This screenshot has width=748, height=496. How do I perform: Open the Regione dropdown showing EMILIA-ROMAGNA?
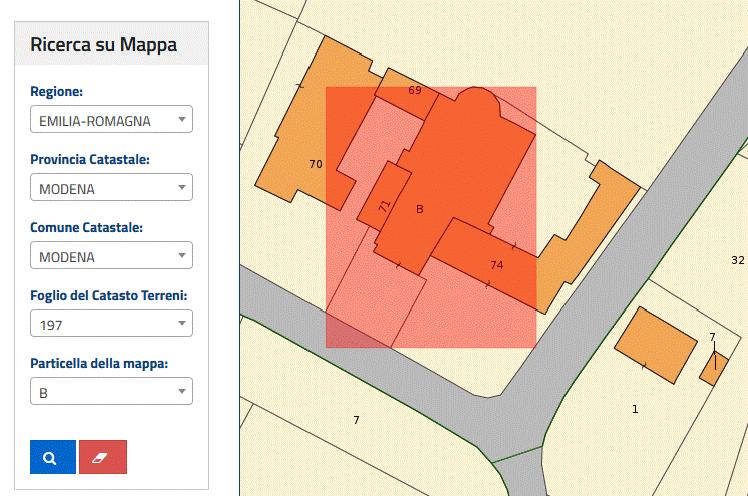click(x=111, y=121)
